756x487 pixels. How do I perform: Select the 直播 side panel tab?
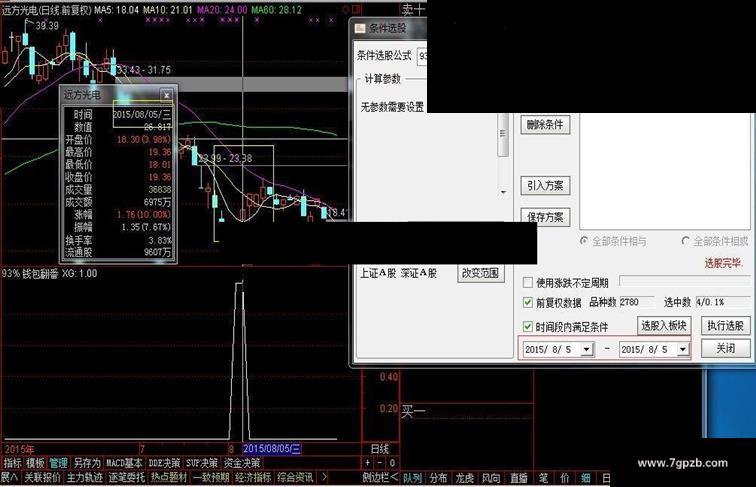tap(518, 478)
